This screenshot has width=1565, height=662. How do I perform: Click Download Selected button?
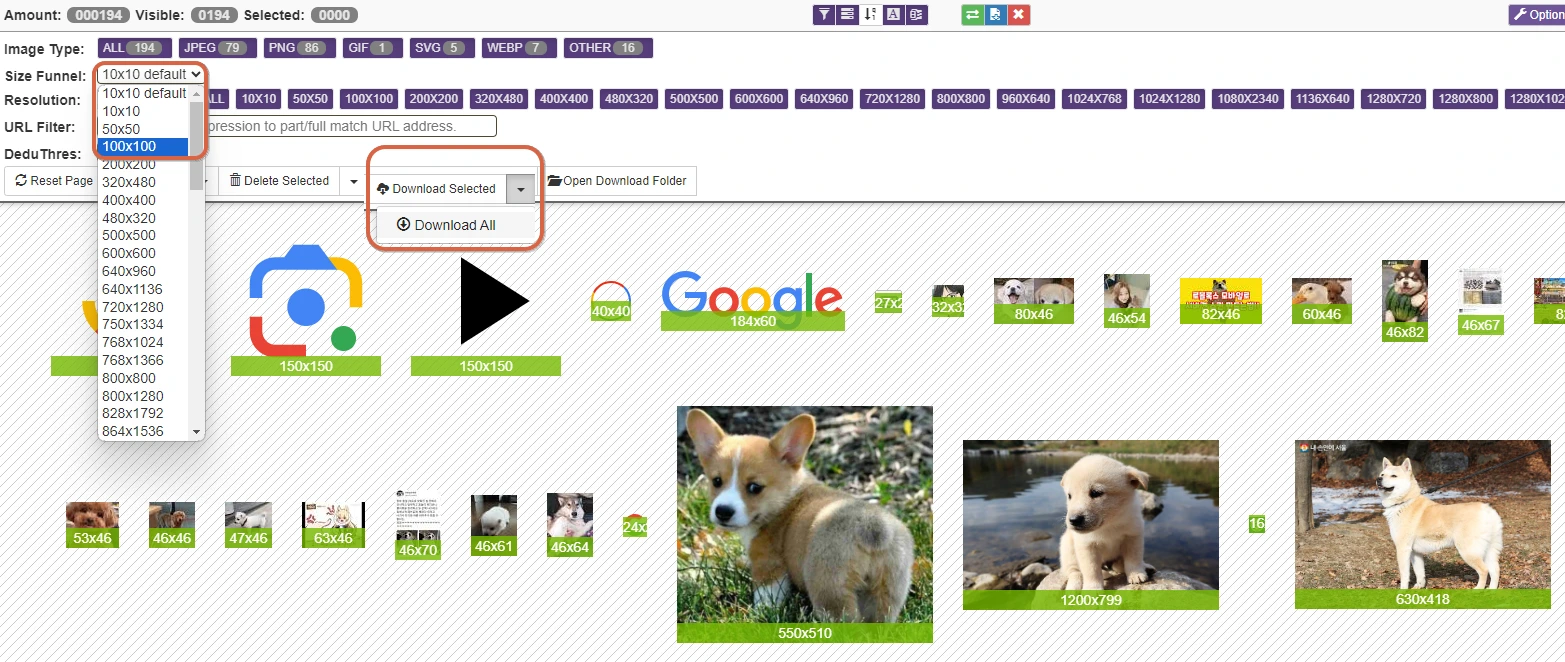(x=436, y=189)
